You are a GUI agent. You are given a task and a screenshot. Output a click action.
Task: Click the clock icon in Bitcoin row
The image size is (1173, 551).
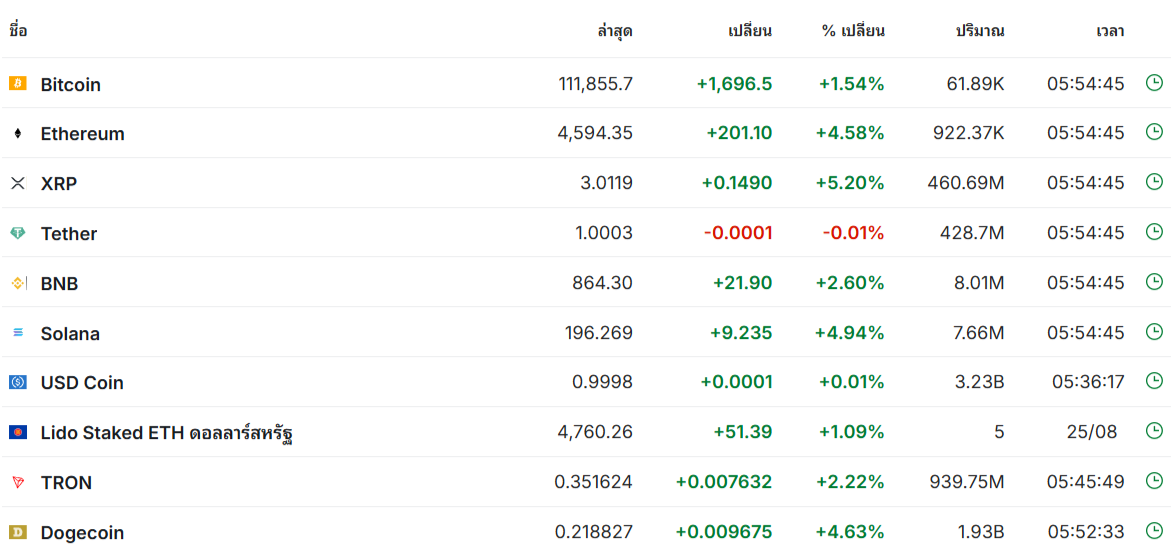click(1154, 82)
